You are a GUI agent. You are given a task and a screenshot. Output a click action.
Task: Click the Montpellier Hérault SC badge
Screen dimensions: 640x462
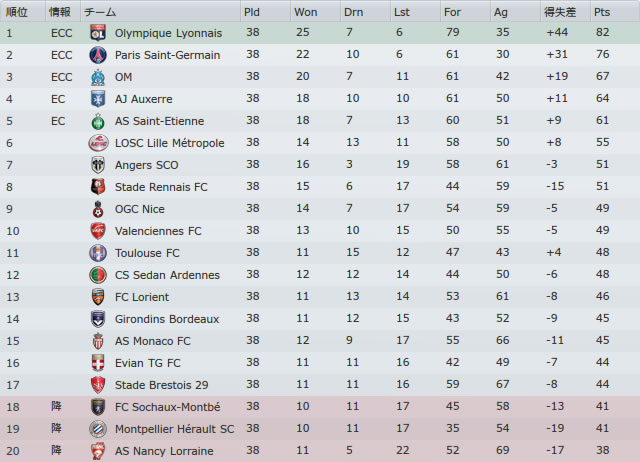click(x=98, y=429)
